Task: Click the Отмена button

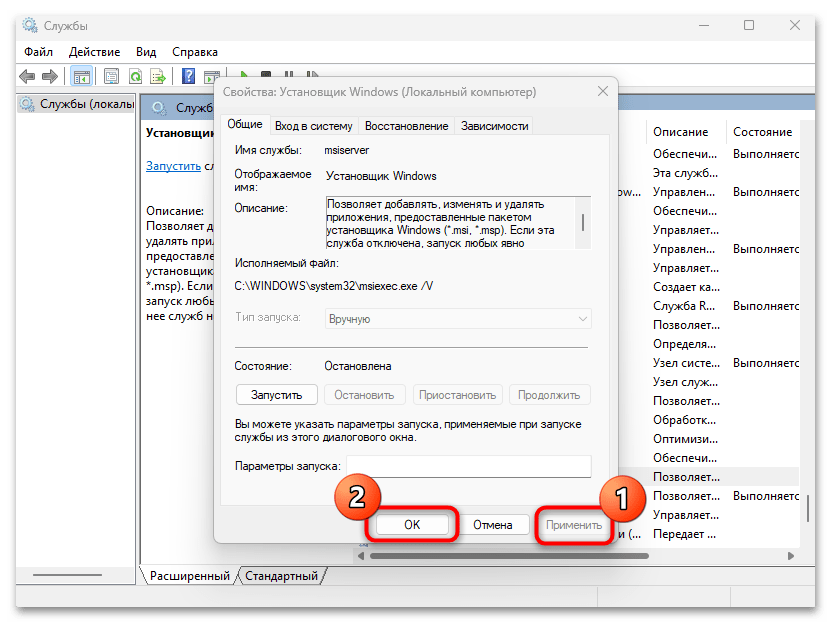Action: click(493, 524)
